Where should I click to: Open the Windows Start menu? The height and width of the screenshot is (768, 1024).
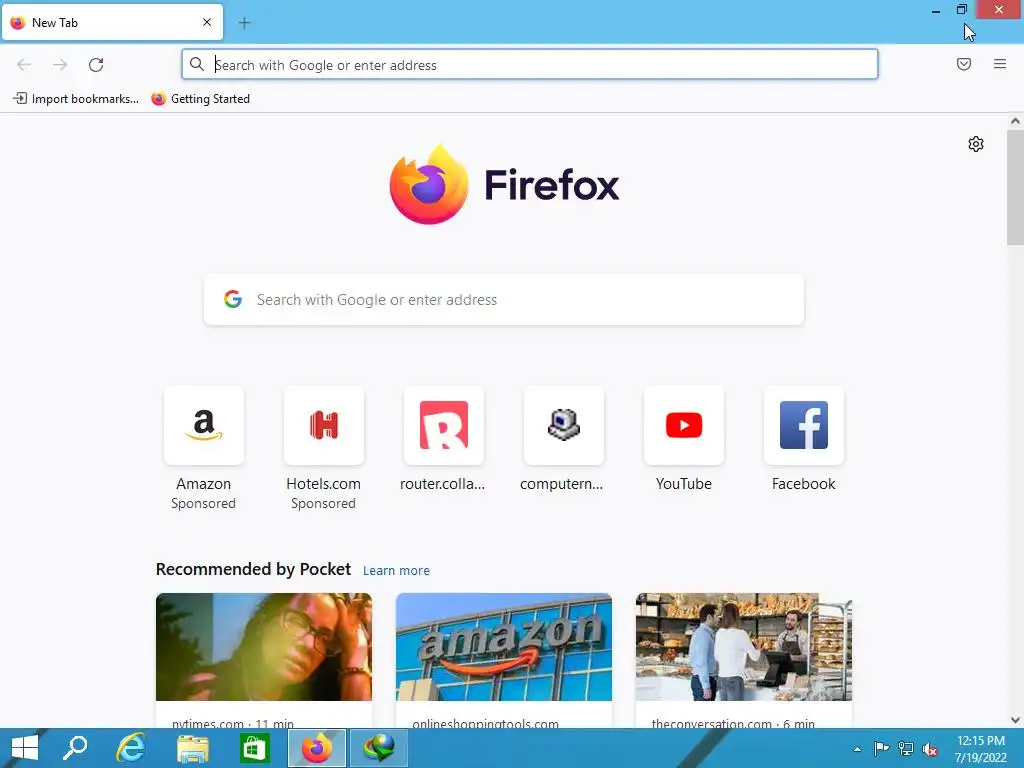pyautogui.click(x=25, y=748)
